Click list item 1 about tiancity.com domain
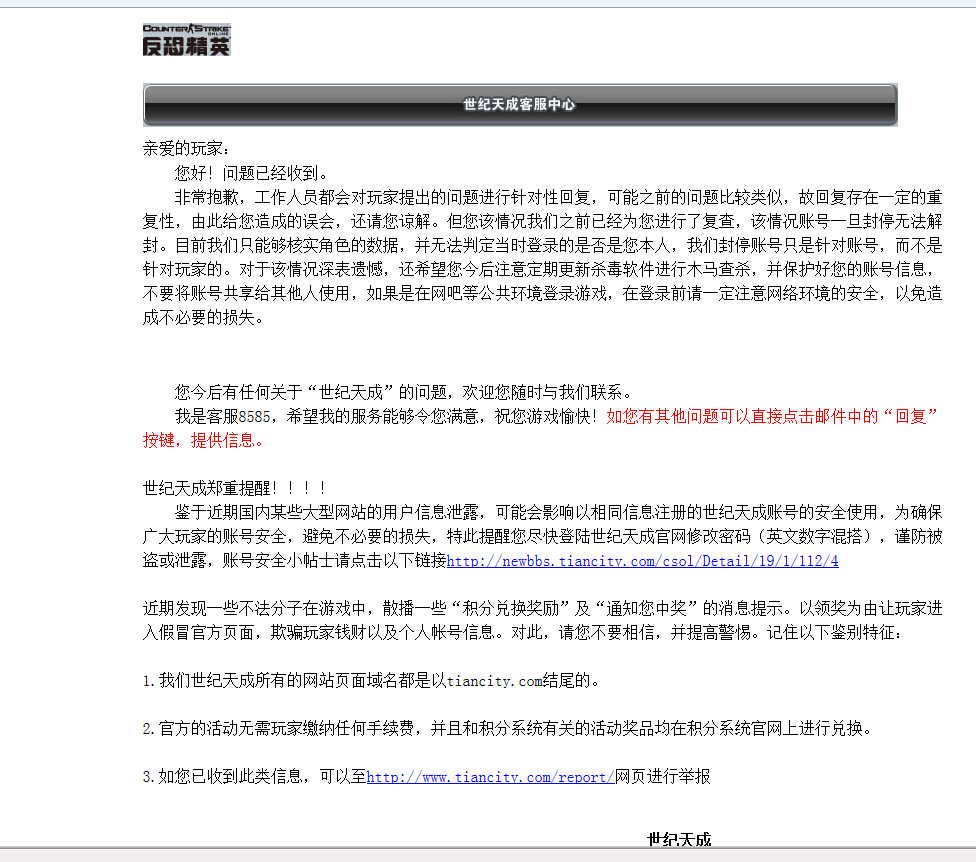Image resolution: width=976 pixels, height=862 pixels. click(372, 680)
